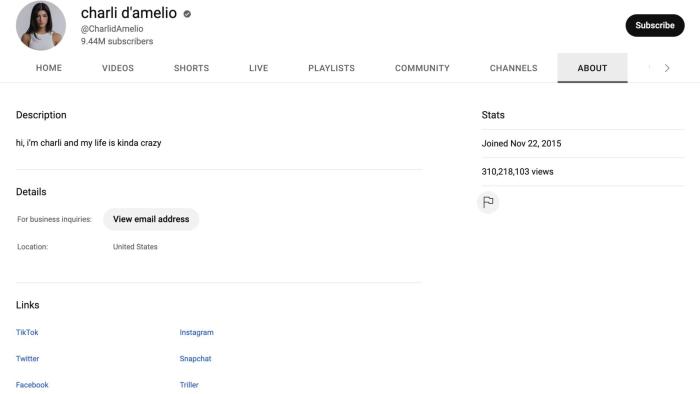Click the Description heading
Viewport: 700px width, 394px height.
point(41,115)
